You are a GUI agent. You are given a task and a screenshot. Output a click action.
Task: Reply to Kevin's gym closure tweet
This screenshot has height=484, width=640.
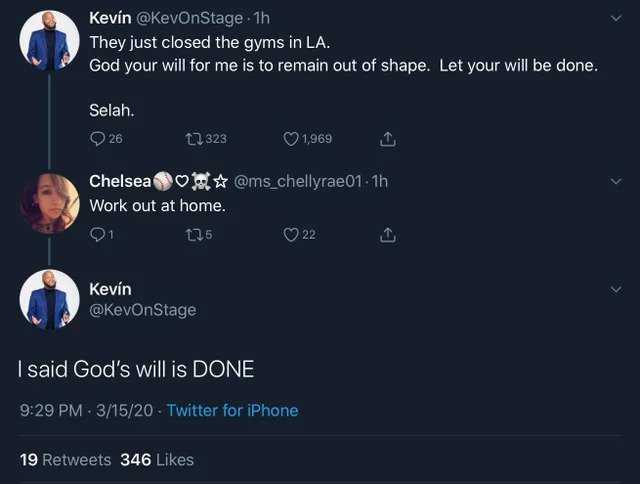97,139
